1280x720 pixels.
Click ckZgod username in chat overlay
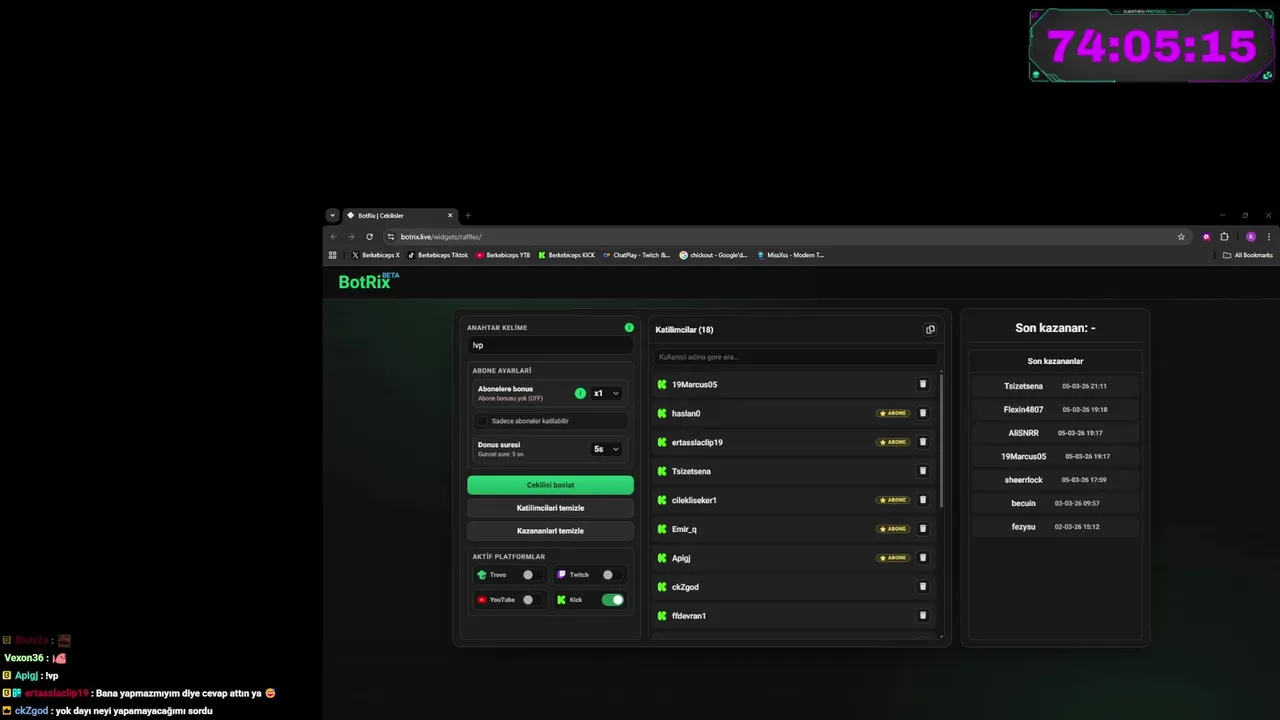[32, 711]
